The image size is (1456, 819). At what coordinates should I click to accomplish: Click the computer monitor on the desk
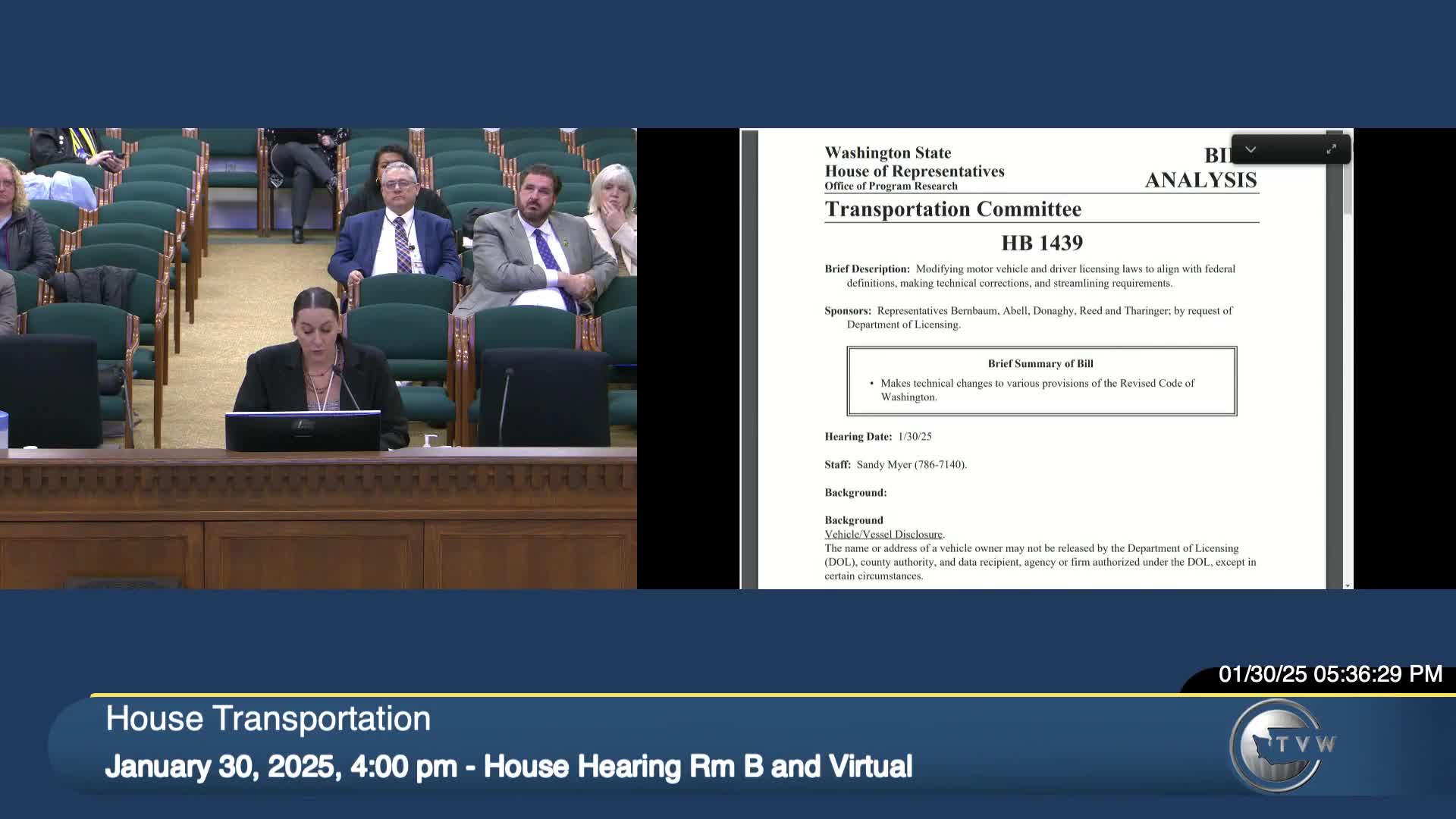click(x=303, y=431)
